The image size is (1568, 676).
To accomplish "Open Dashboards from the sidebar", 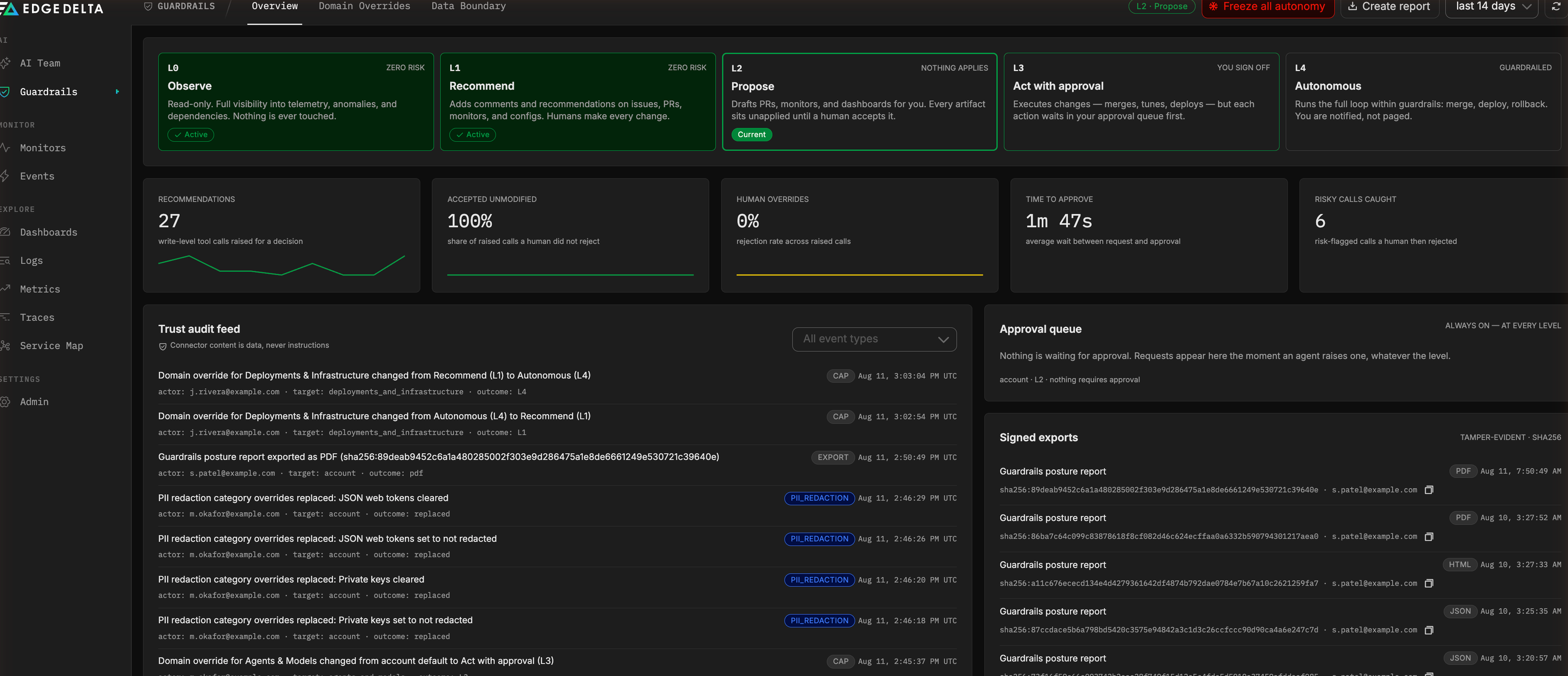I will tap(48, 232).
